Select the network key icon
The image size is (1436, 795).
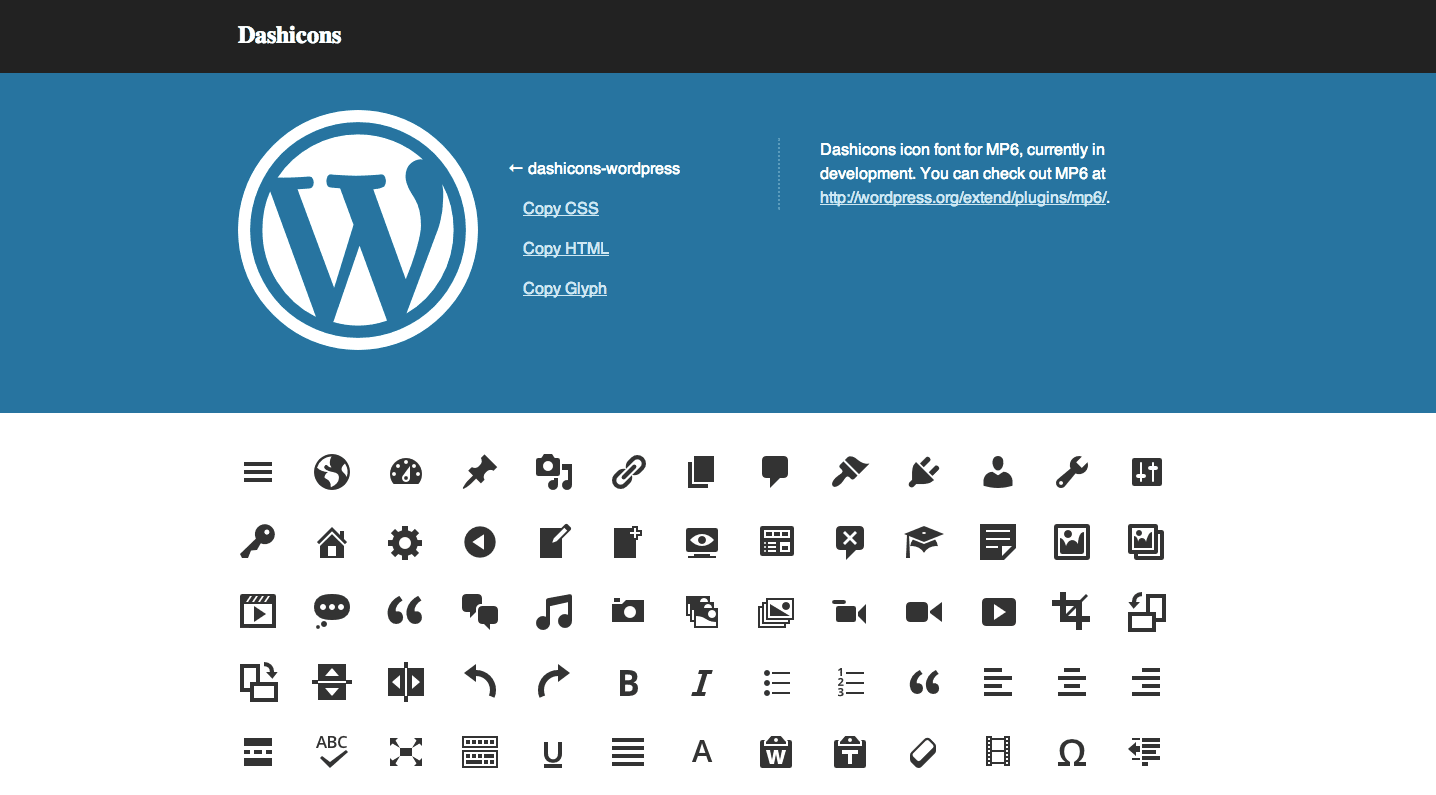258,542
